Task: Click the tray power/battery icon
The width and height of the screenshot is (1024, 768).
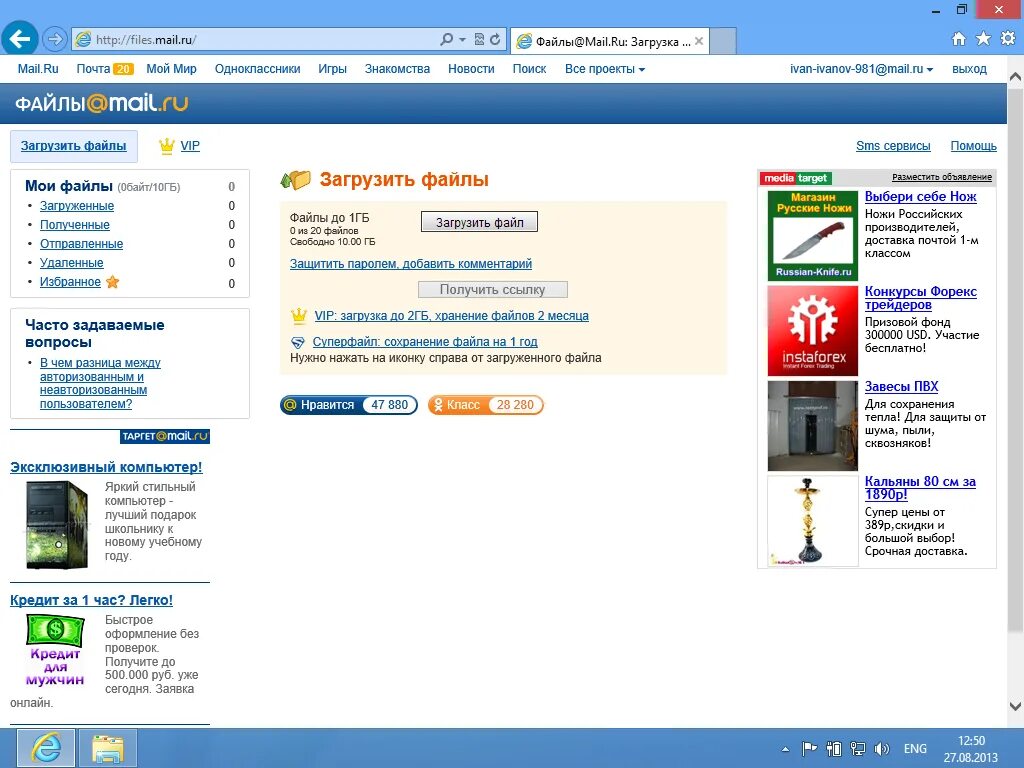Action: [x=833, y=748]
